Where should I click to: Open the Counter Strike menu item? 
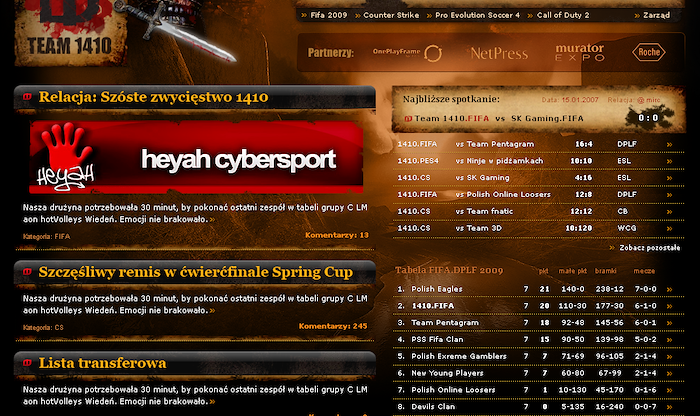click(391, 15)
